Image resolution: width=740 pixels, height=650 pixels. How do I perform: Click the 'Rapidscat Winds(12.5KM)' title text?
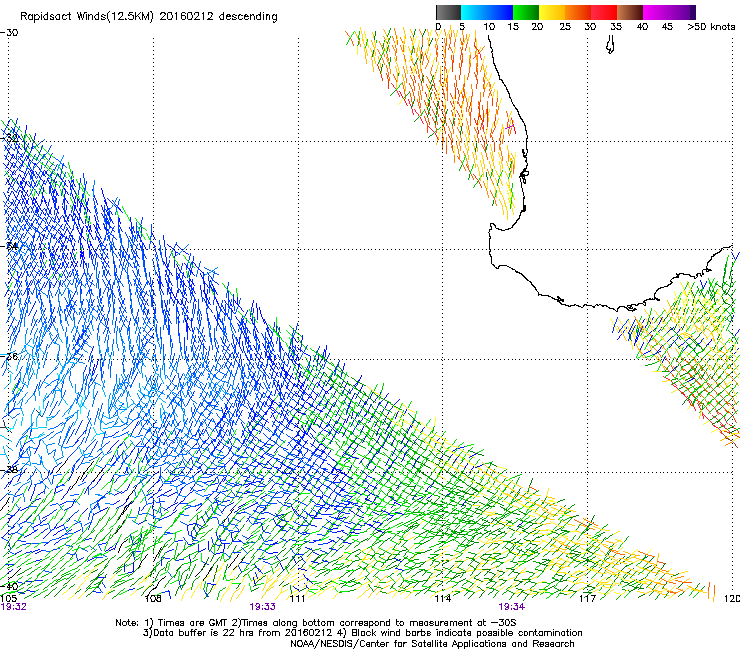(87, 17)
